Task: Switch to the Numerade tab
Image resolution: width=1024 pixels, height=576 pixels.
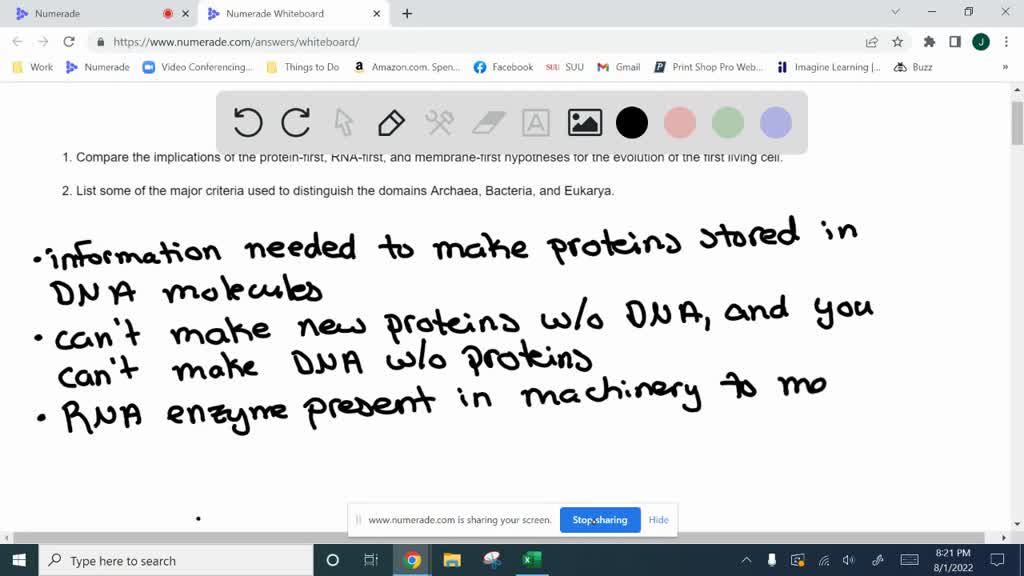Action: [60, 14]
